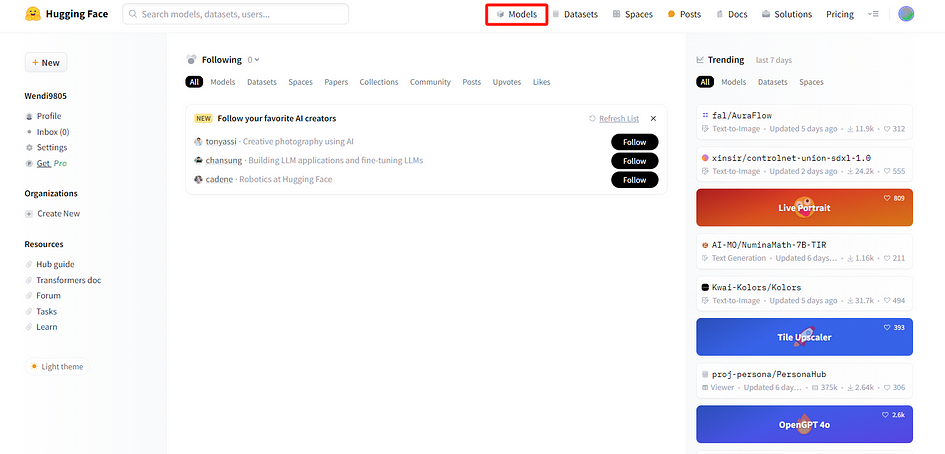The width and height of the screenshot is (945, 454).
Task: Click the 'NEW' badge in creators card
Action: tap(203, 119)
